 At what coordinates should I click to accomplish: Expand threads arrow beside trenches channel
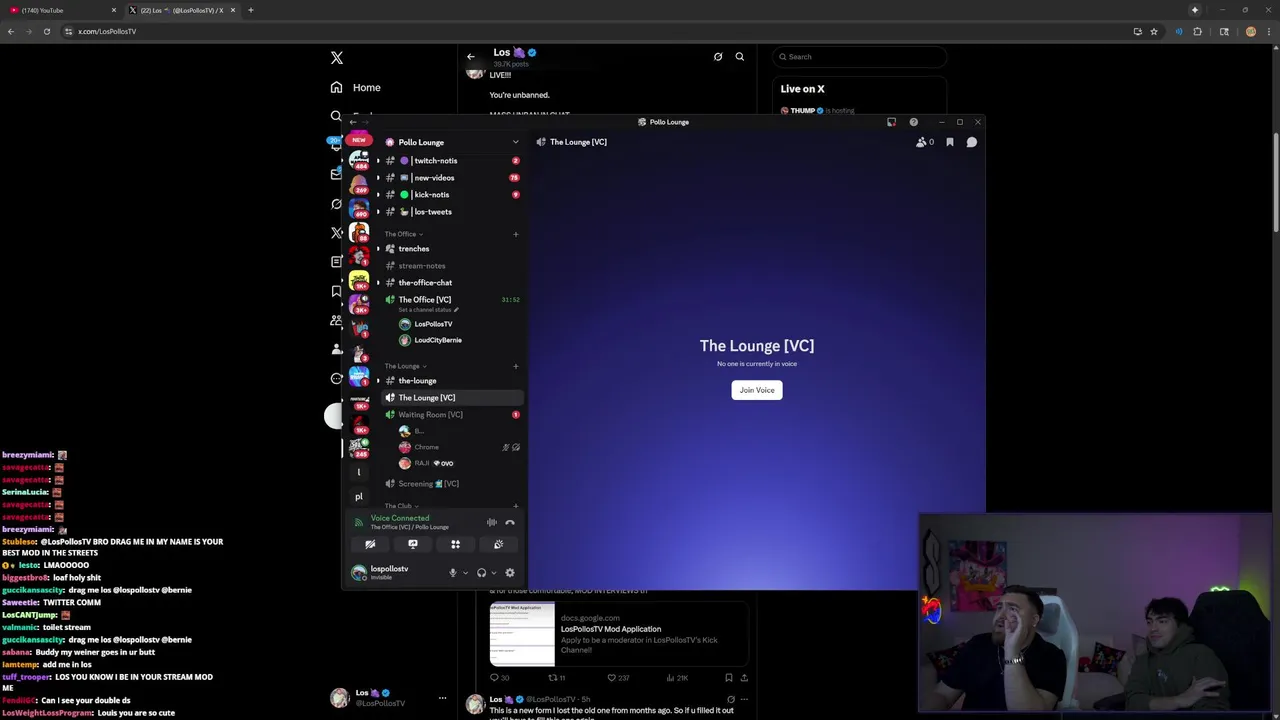click(378, 249)
